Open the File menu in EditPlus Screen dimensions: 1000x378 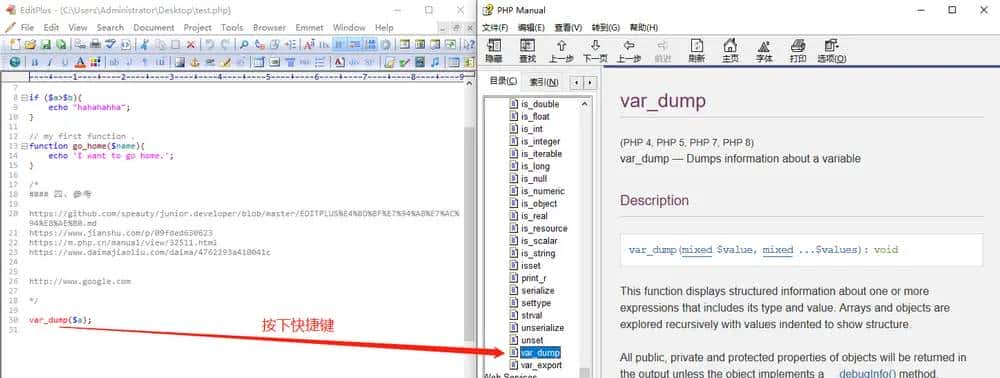coord(27,27)
